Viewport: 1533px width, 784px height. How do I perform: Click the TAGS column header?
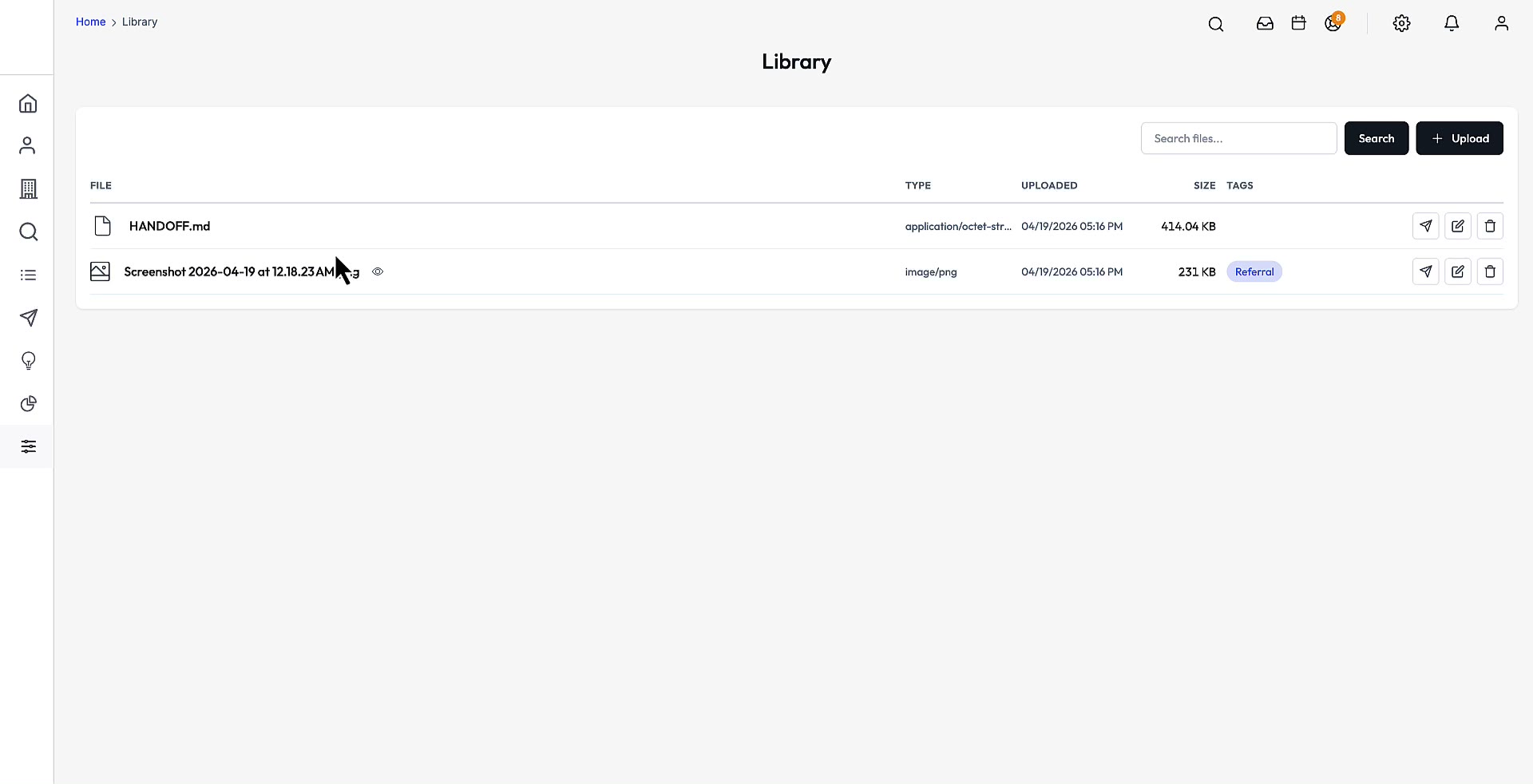pos(1239,185)
